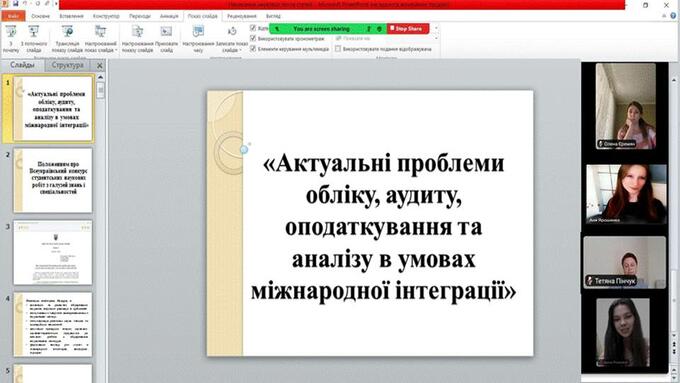Click shield icon on Zoom sharing bar
The image size is (680, 383).
click(x=379, y=29)
